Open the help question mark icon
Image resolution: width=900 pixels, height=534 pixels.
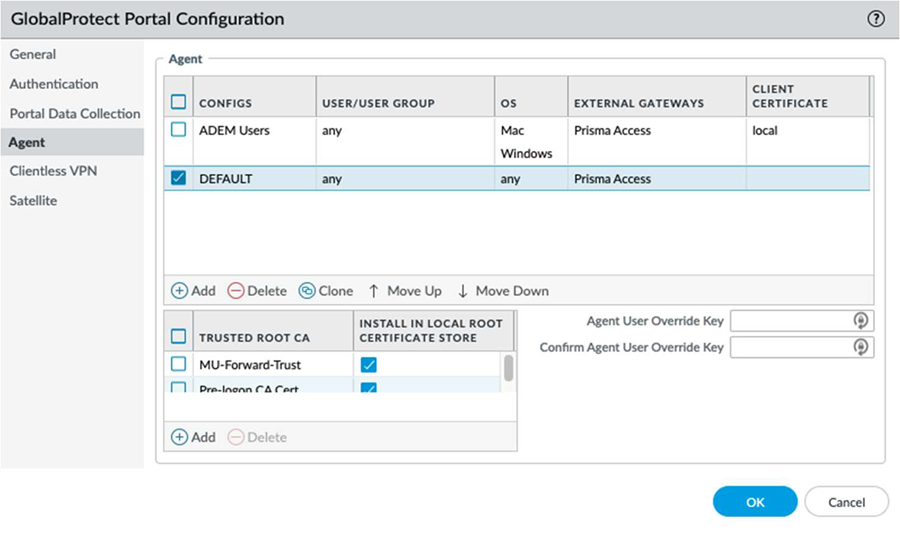point(877,19)
